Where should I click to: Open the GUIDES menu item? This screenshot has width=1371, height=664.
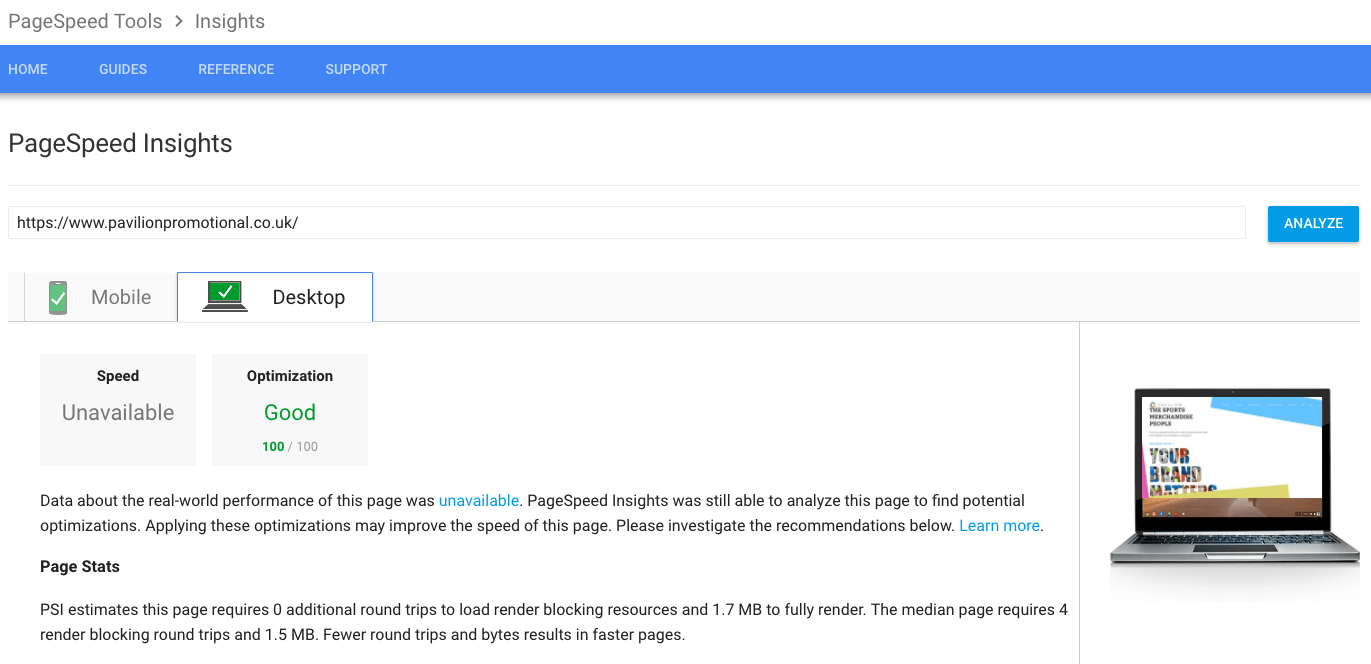[123, 69]
